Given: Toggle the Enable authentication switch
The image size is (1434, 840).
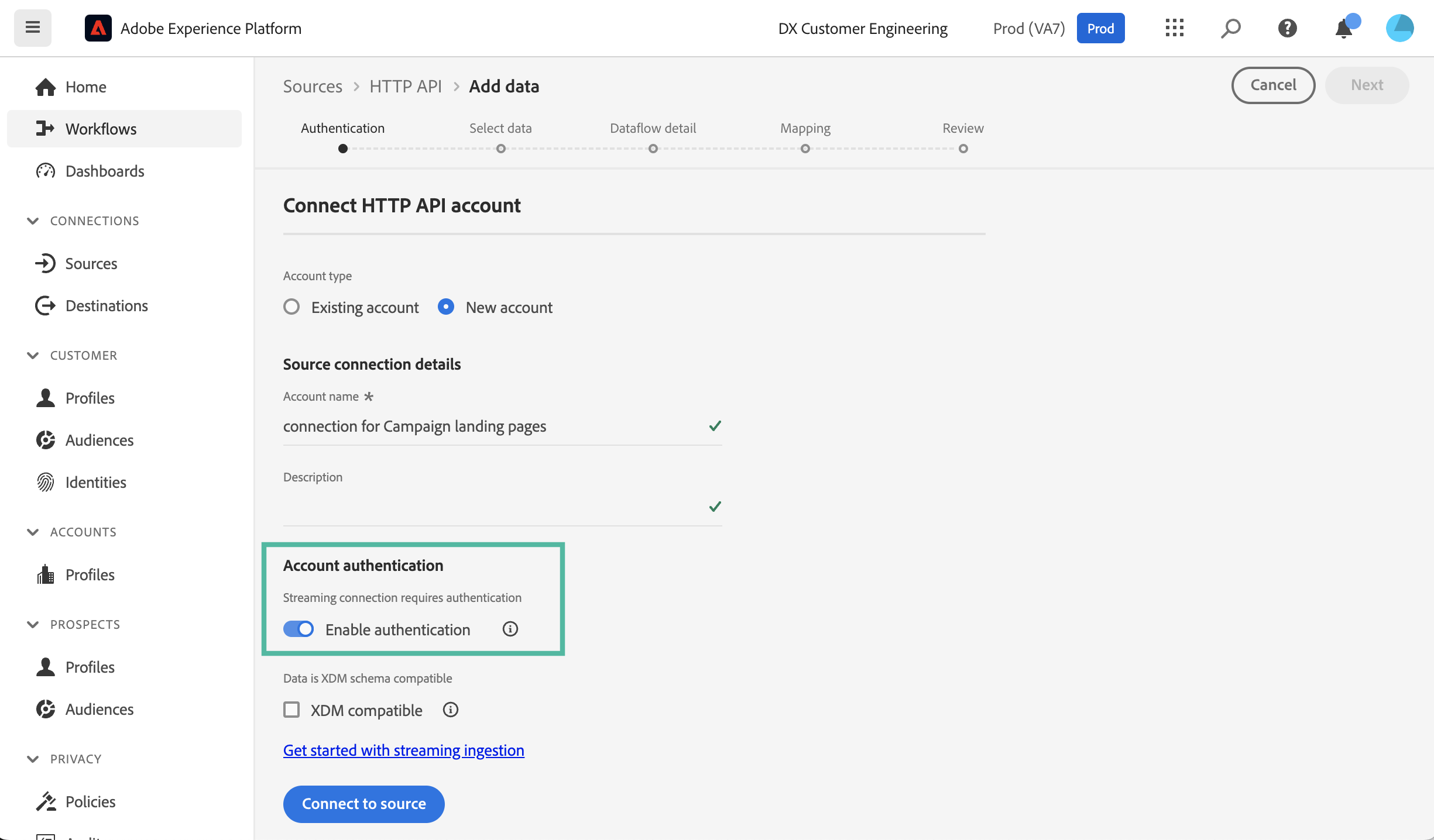Looking at the screenshot, I should (x=299, y=629).
